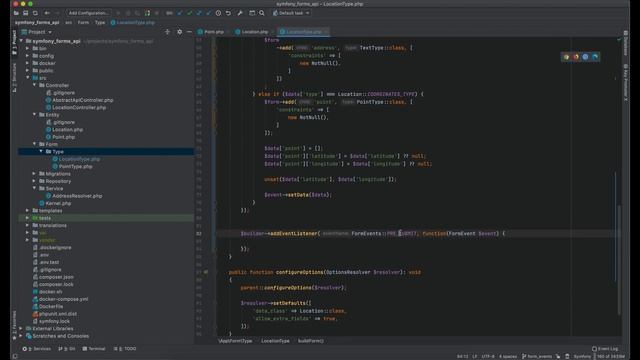
Task: Click the green VCS commit checkmark icon
Action: (x=189, y=13)
